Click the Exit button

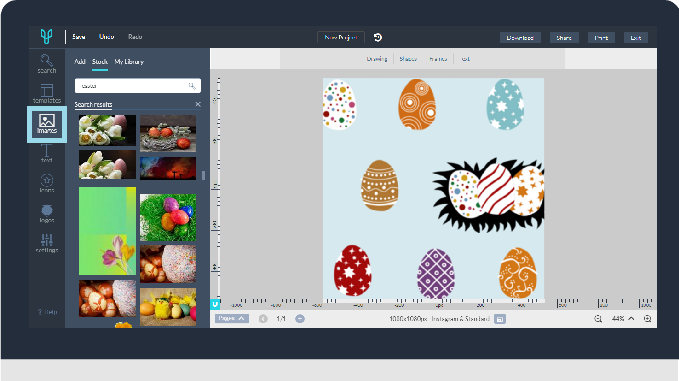tap(636, 38)
